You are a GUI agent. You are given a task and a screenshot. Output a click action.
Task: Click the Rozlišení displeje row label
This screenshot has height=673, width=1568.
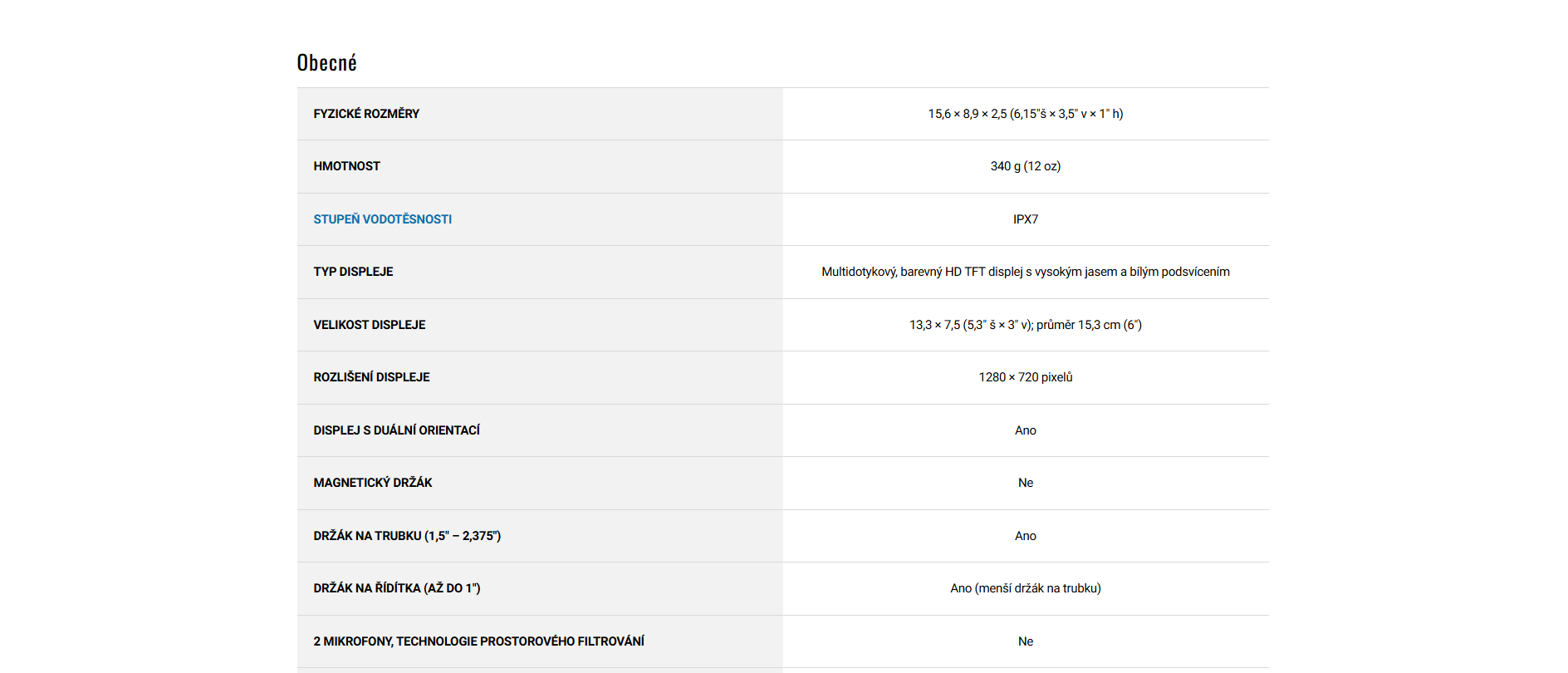(x=371, y=377)
